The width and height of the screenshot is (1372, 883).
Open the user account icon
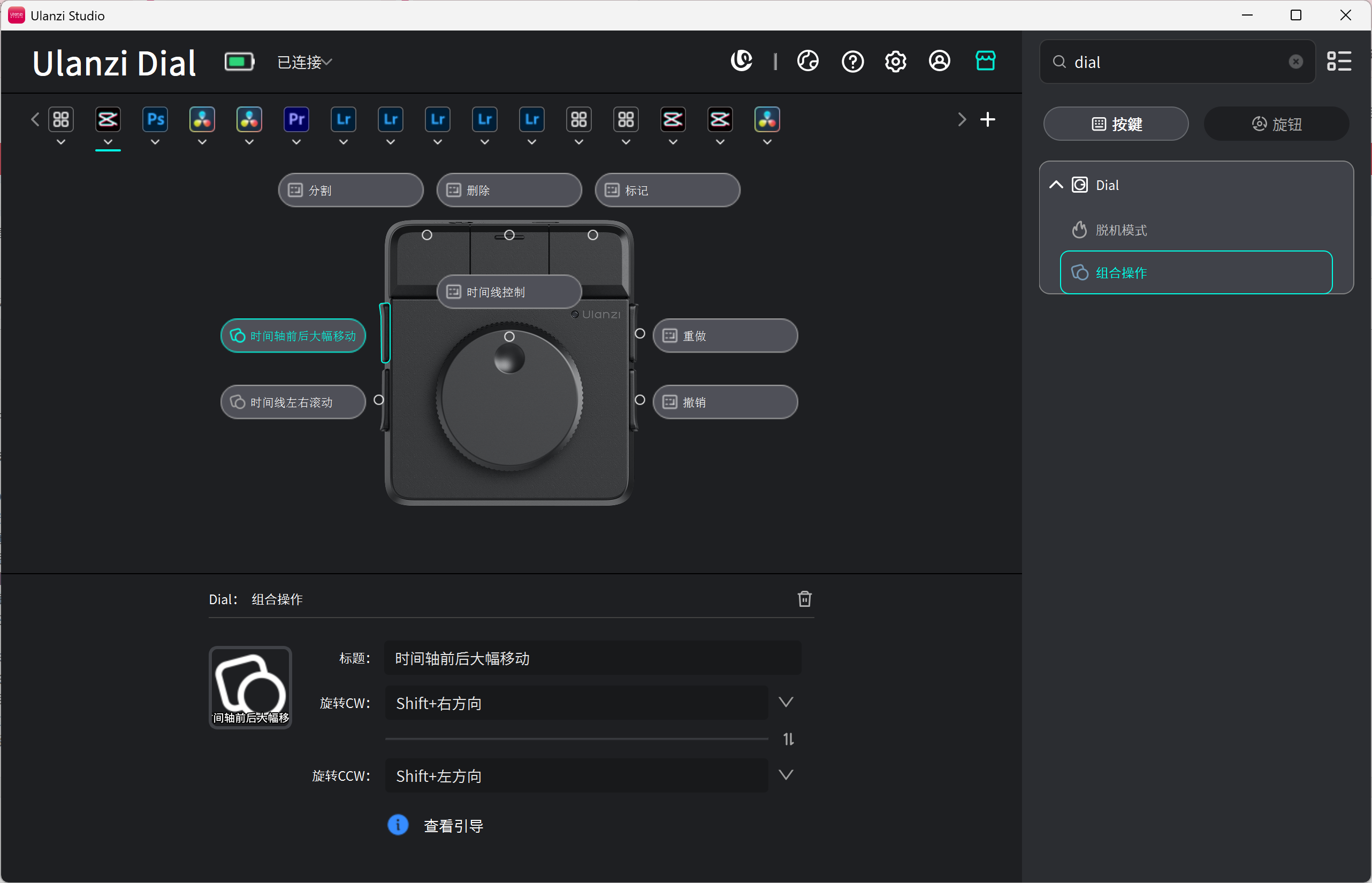point(939,61)
